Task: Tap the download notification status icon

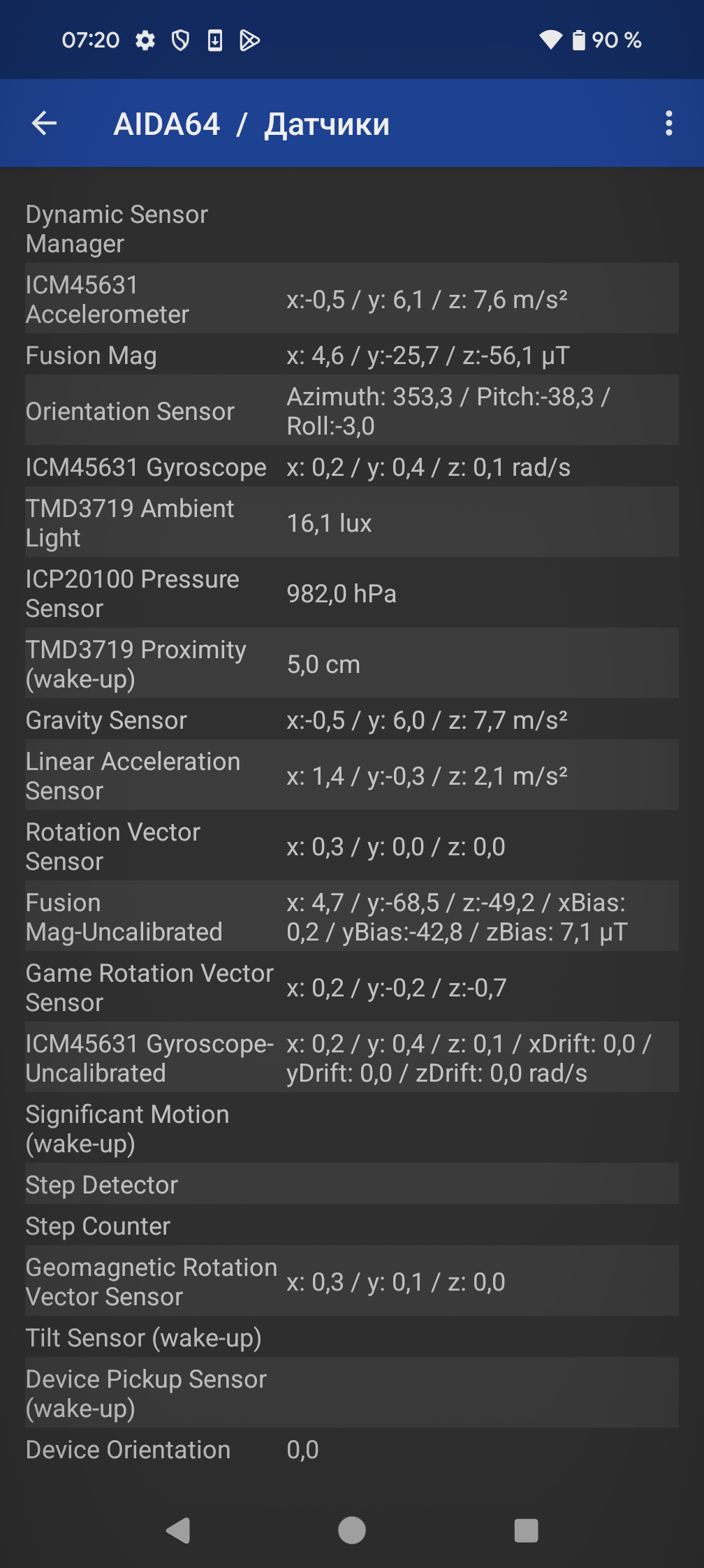Action: click(x=215, y=41)
